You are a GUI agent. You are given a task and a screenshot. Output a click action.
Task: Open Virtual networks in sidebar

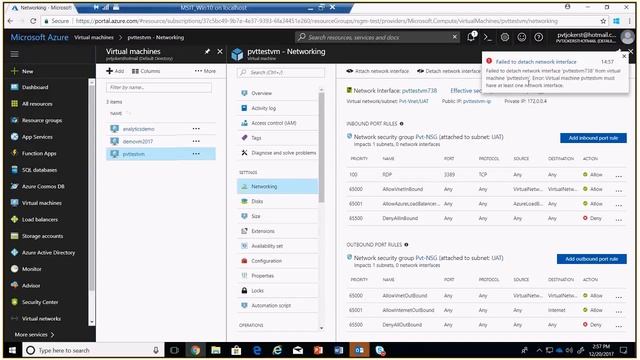(x=41, y=319)
